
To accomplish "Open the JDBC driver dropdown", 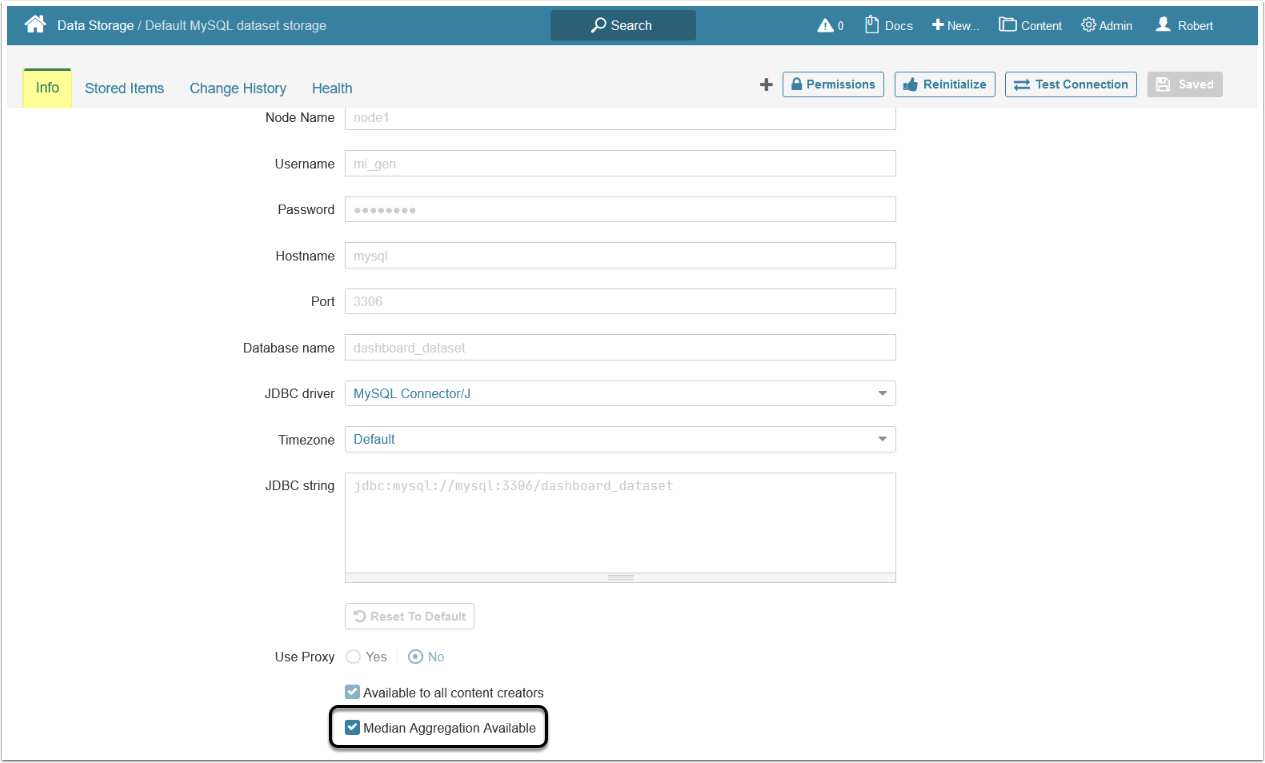I will 620,393.
